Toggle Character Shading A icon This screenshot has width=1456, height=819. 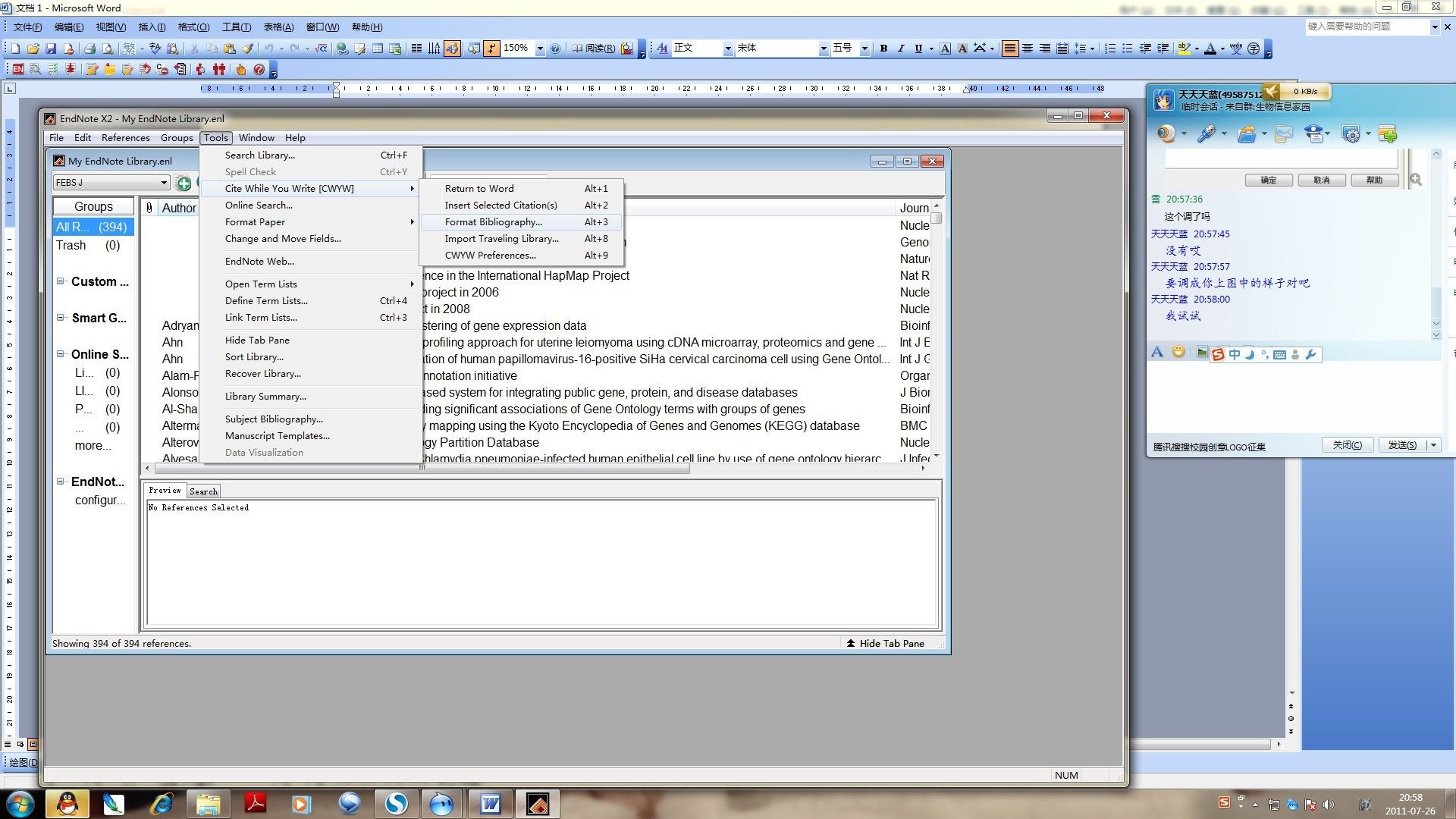pos(962,49)
